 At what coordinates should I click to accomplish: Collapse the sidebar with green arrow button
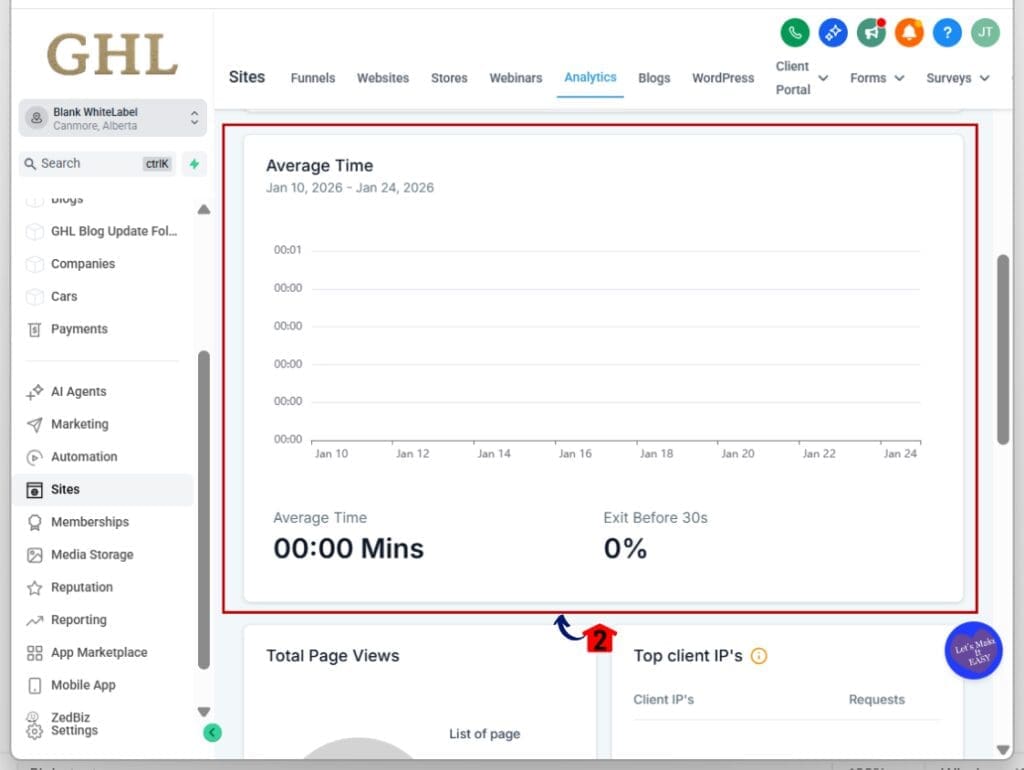(x=212, y=732)
